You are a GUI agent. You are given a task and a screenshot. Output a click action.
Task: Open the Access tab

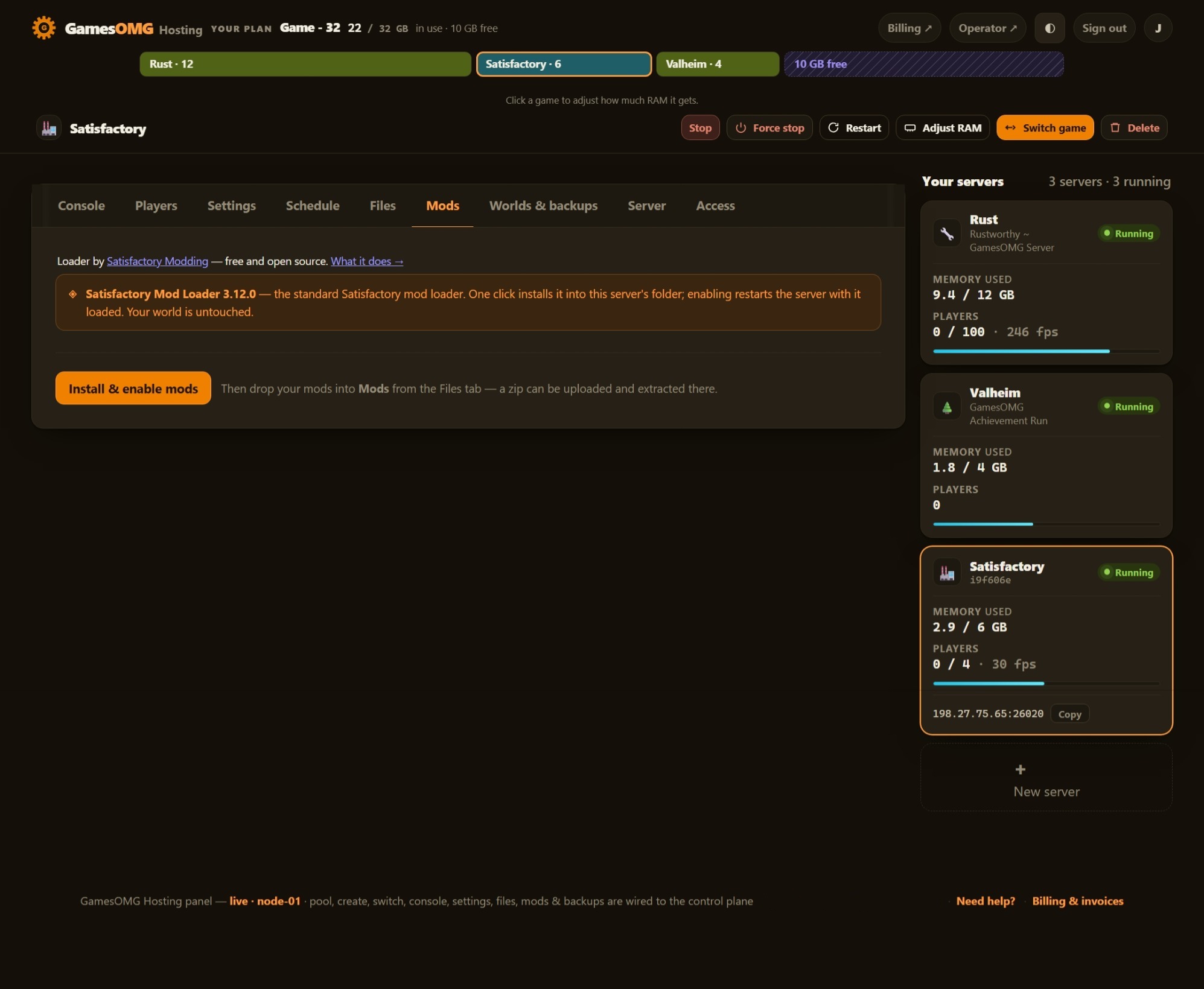[x=715, y=206]
